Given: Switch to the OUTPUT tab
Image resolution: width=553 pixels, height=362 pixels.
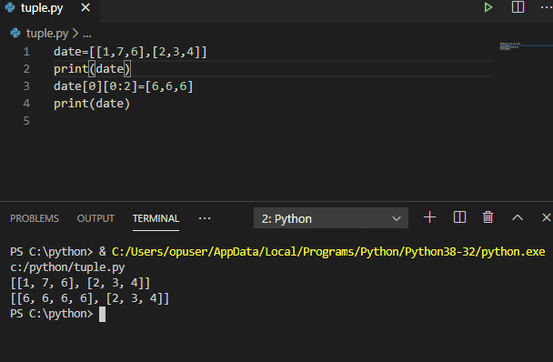Looking at the screenshot, I should [96, 218].
